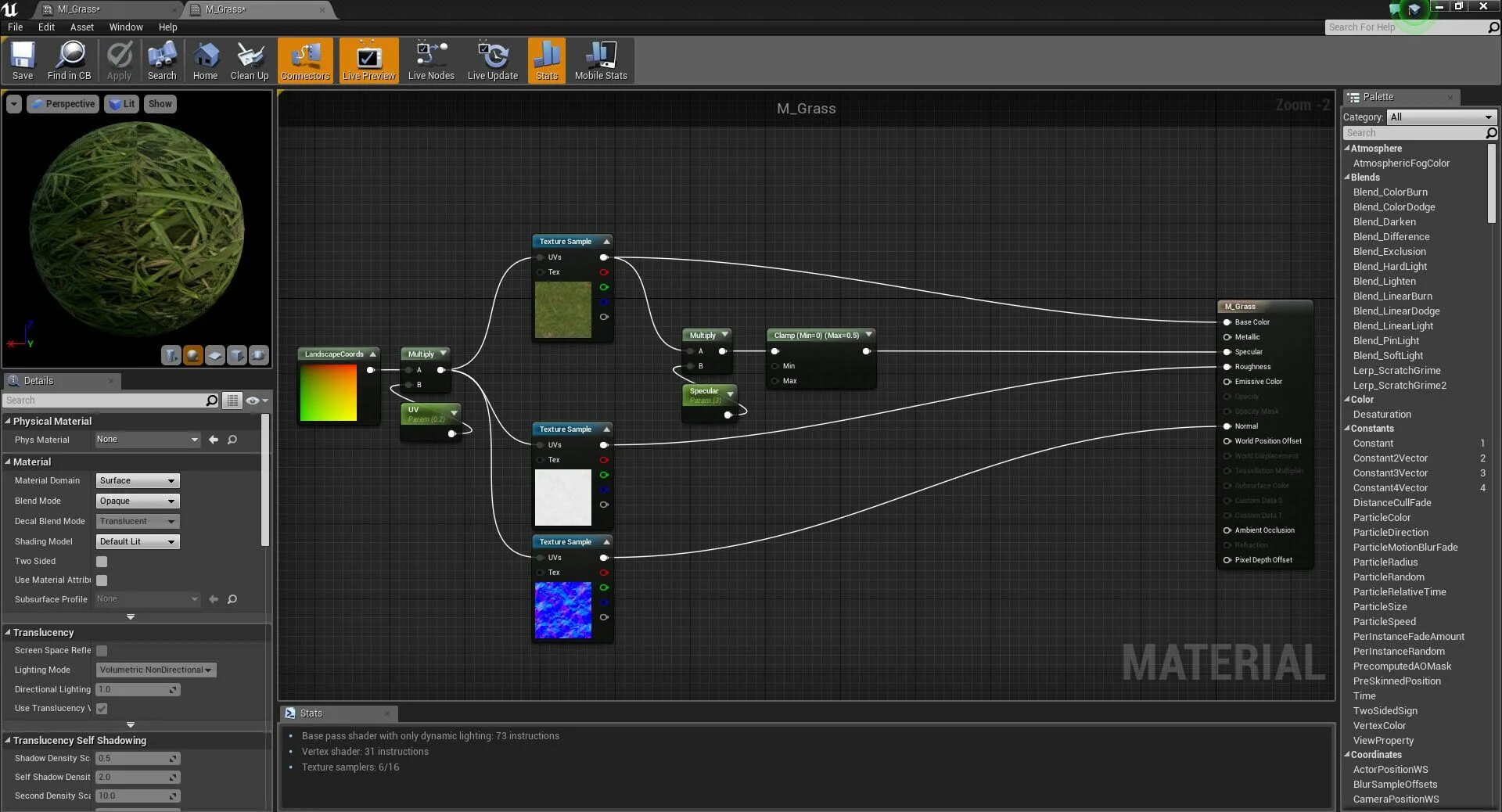Adjust Shadow Density Scale 0.5 field
Image resolution: width=1502 pixels, height=812 pixels.
pyautogui.click(x=138, y=759)
